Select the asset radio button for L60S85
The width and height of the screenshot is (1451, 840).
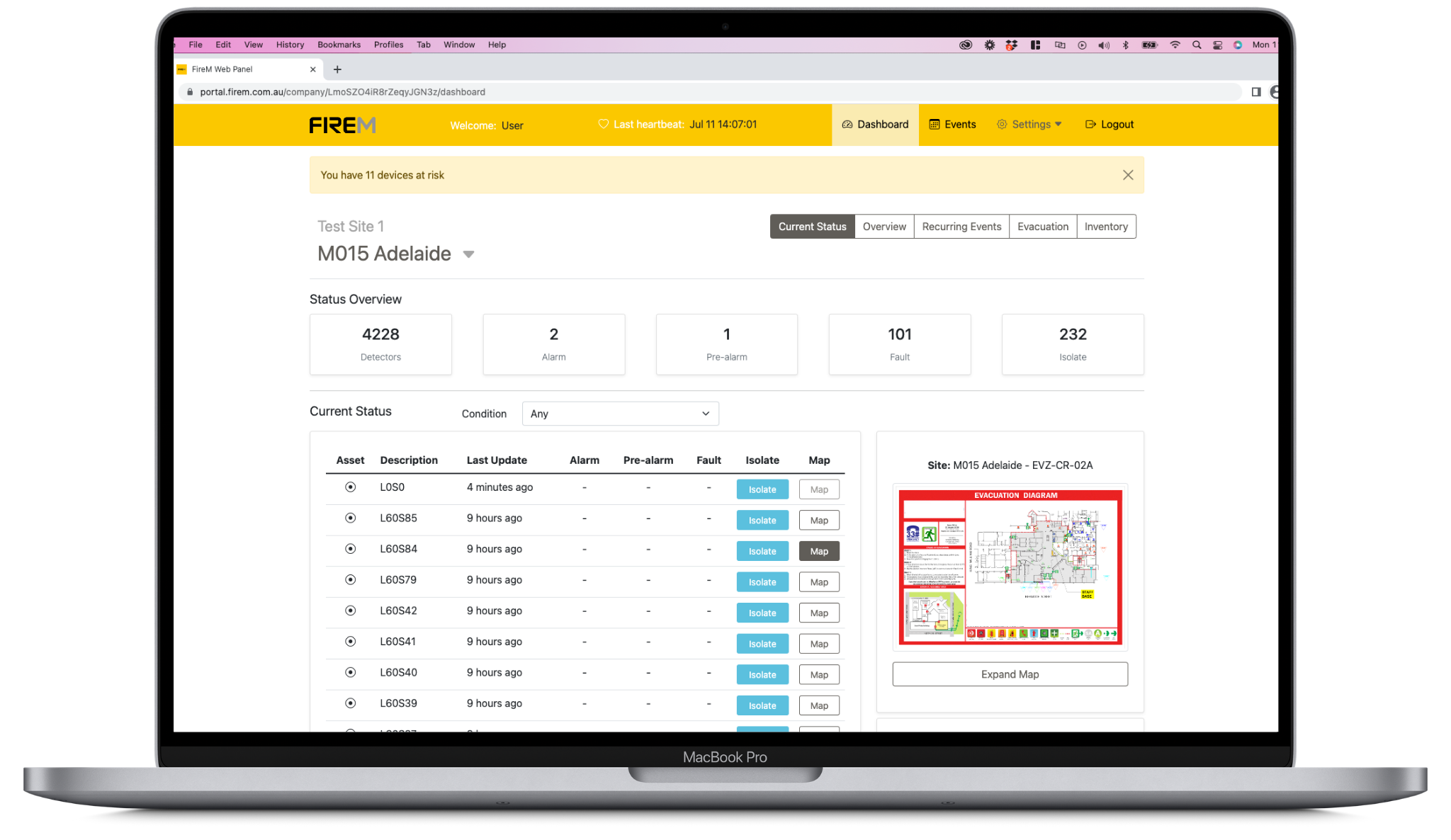[x=350, y=518]
